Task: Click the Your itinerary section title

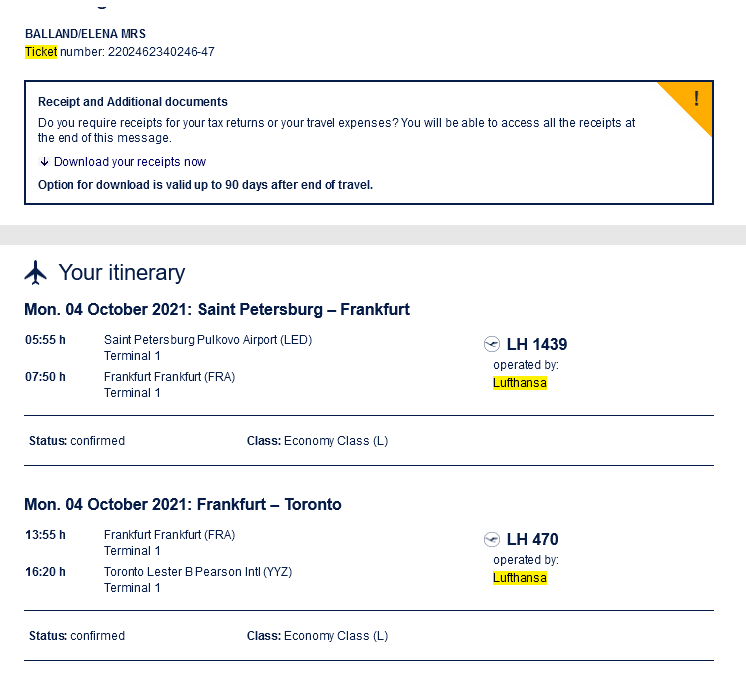Action: point(122,272)
